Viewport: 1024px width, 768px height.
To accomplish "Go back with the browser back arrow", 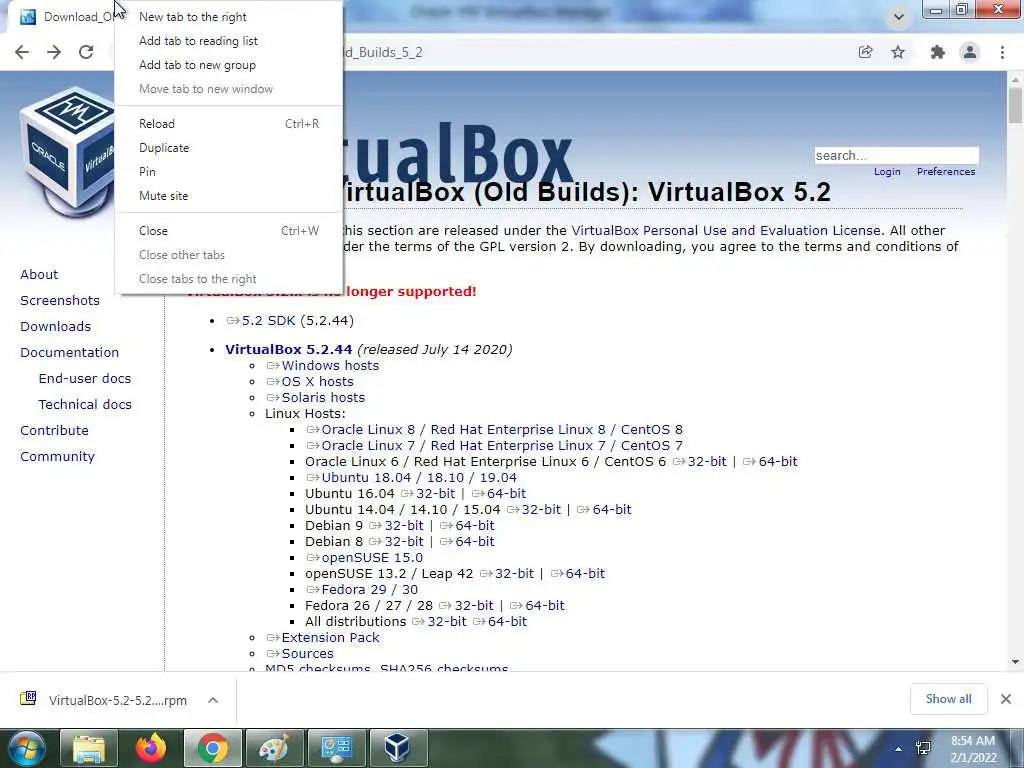I will click(22, 52).
